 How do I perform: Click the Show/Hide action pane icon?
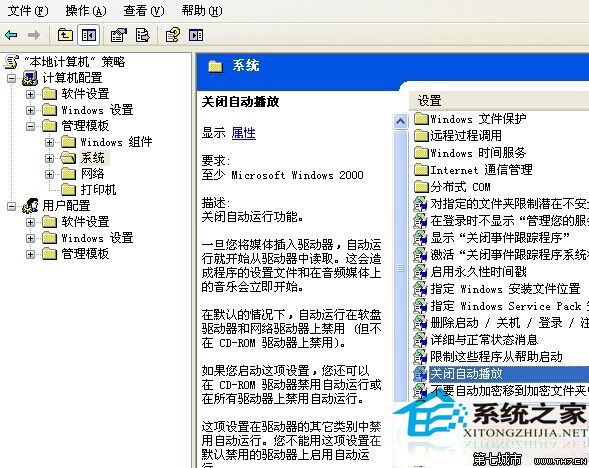[x=196, y=35]
